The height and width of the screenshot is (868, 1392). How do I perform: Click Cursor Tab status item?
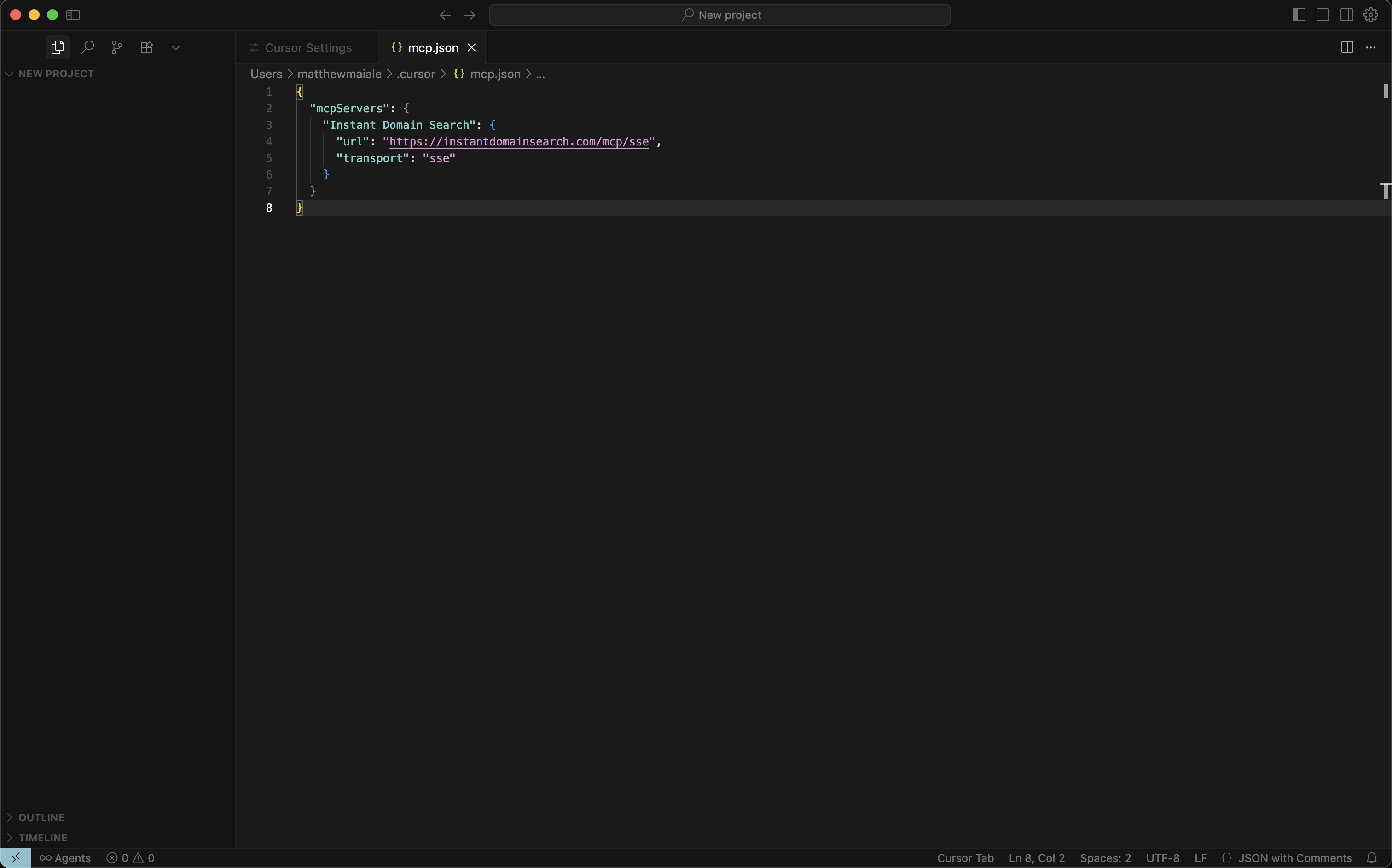(x=965, y=858)
